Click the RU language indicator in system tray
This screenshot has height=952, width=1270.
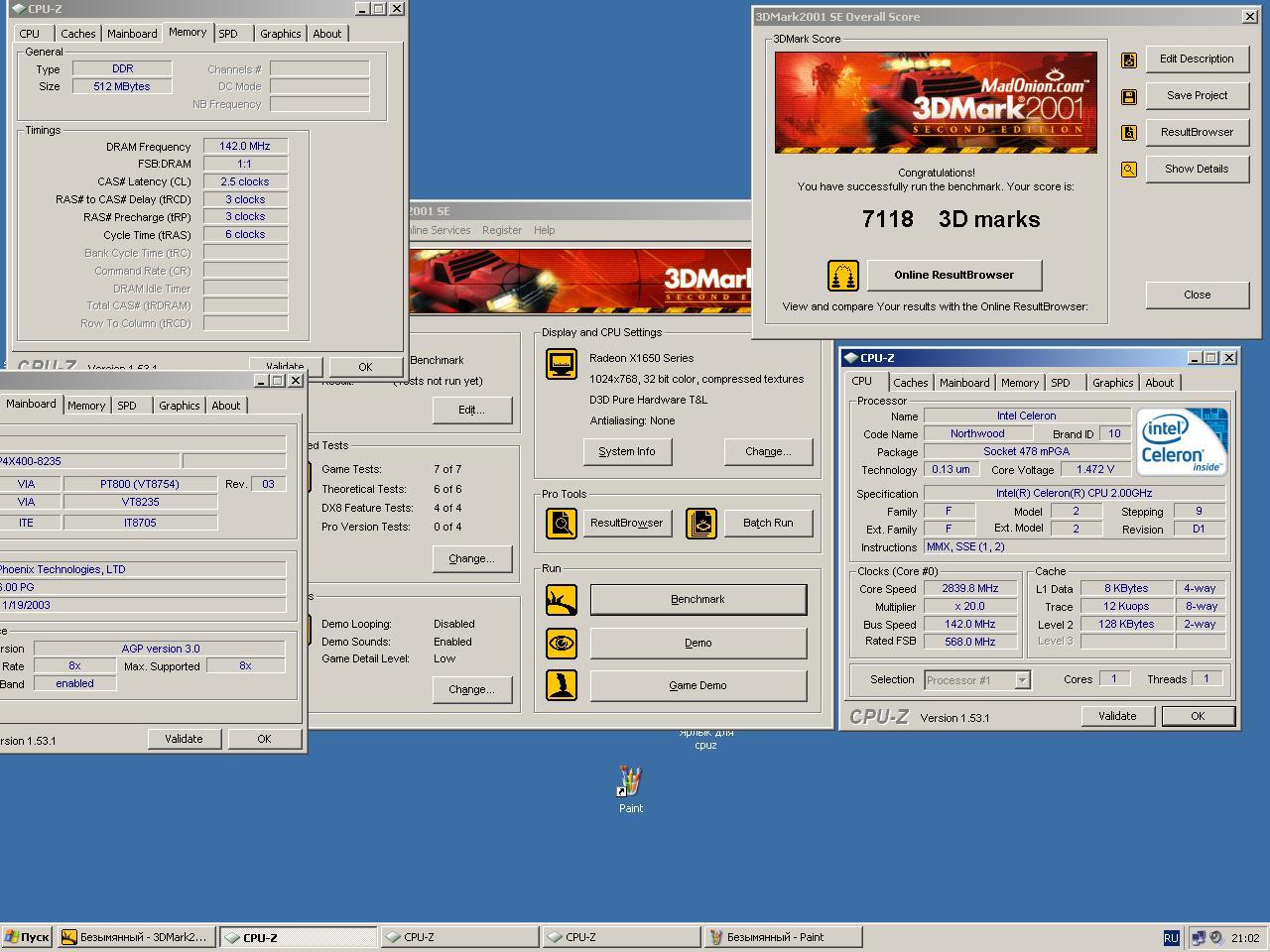pyautogui.click(x=1171, y=937)
